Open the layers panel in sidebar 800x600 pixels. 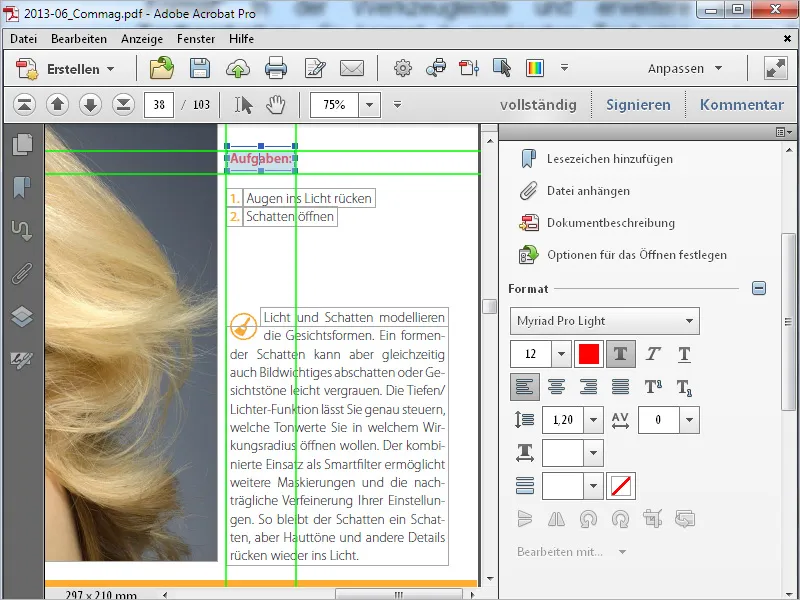22,316
